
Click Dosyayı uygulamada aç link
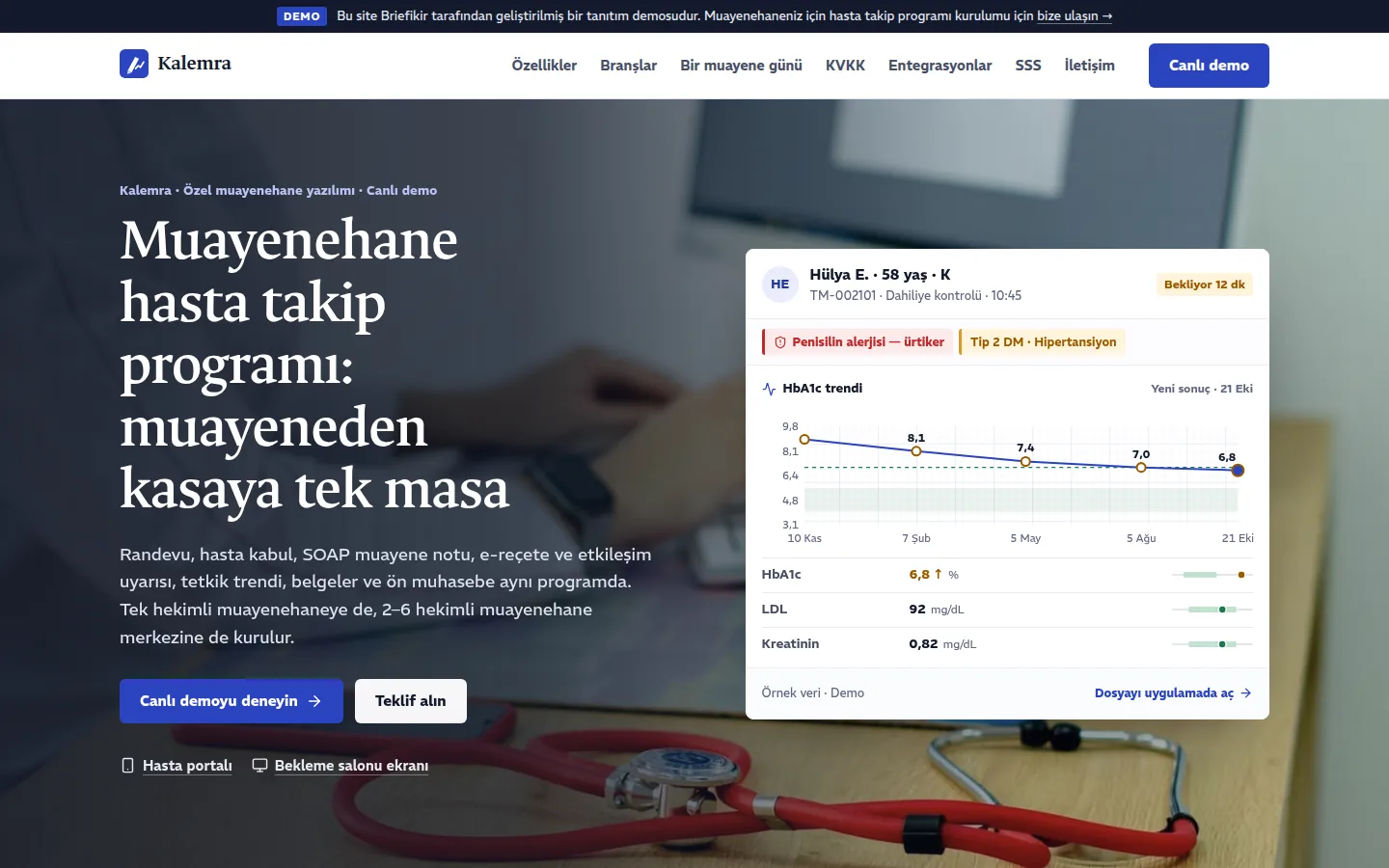[1173, 693]
